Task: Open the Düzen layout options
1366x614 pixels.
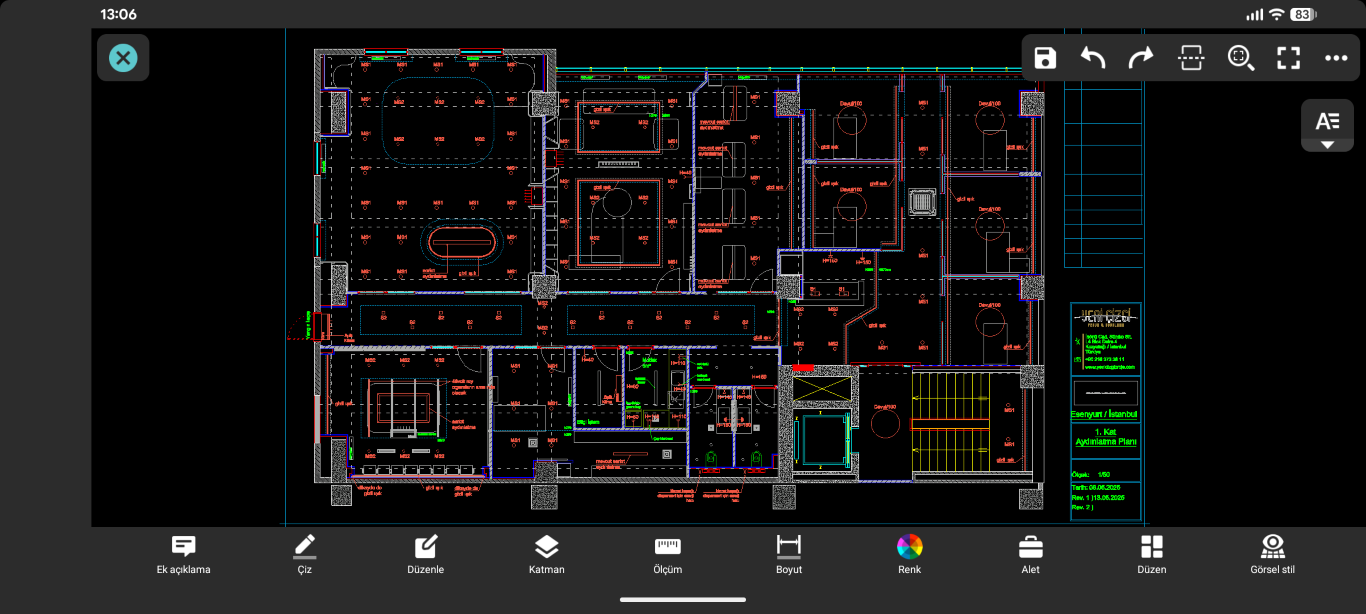Action: 1152,555
